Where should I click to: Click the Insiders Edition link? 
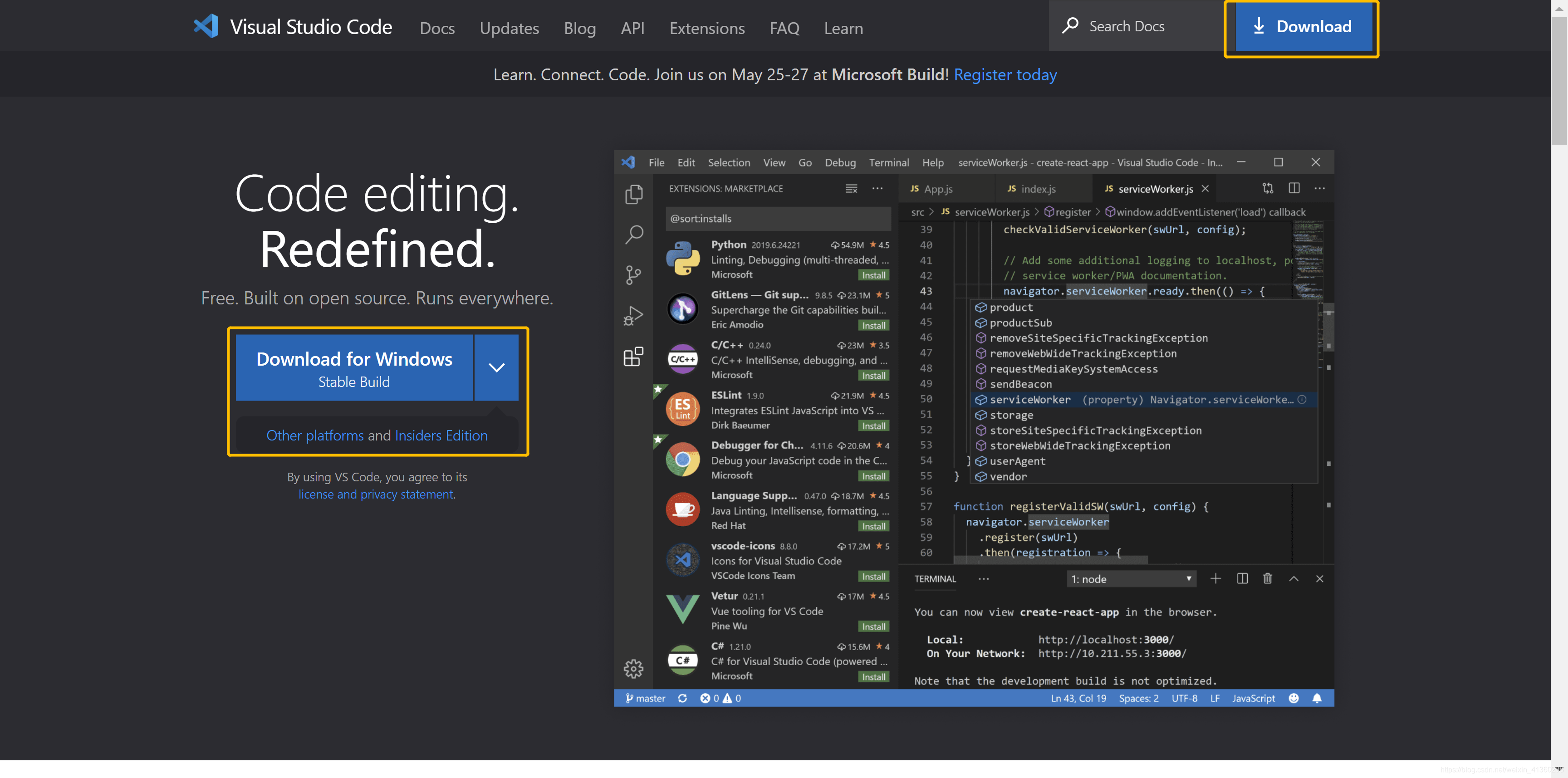tap(441, 435)
